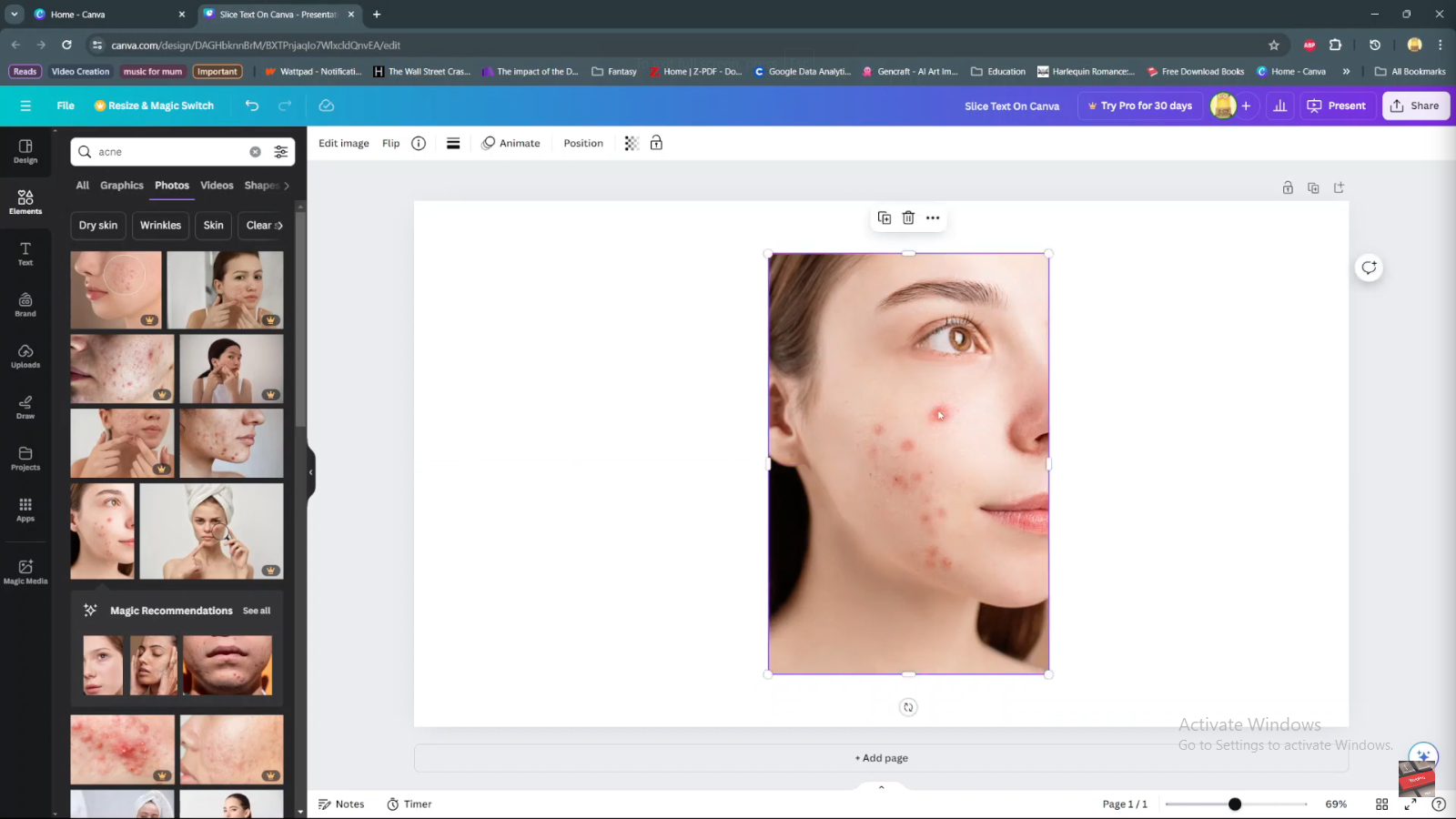Open the help question mark icon

(1439, 804)
